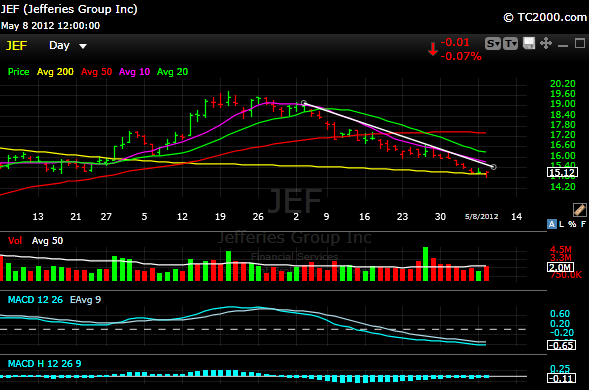589x390 pixels.
Task: Click the Vol indicator label
Action: pos(15,241)
